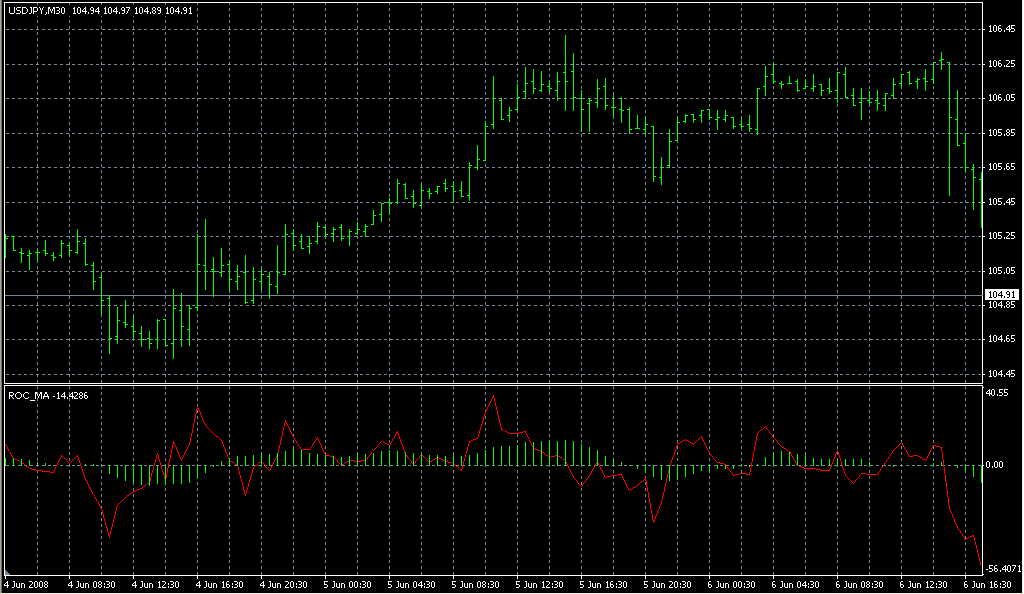The width and height of the screenshot is (1024, 594).
Task: Click the 6 Jun 16:30 time label
Action: pos(986,584)
